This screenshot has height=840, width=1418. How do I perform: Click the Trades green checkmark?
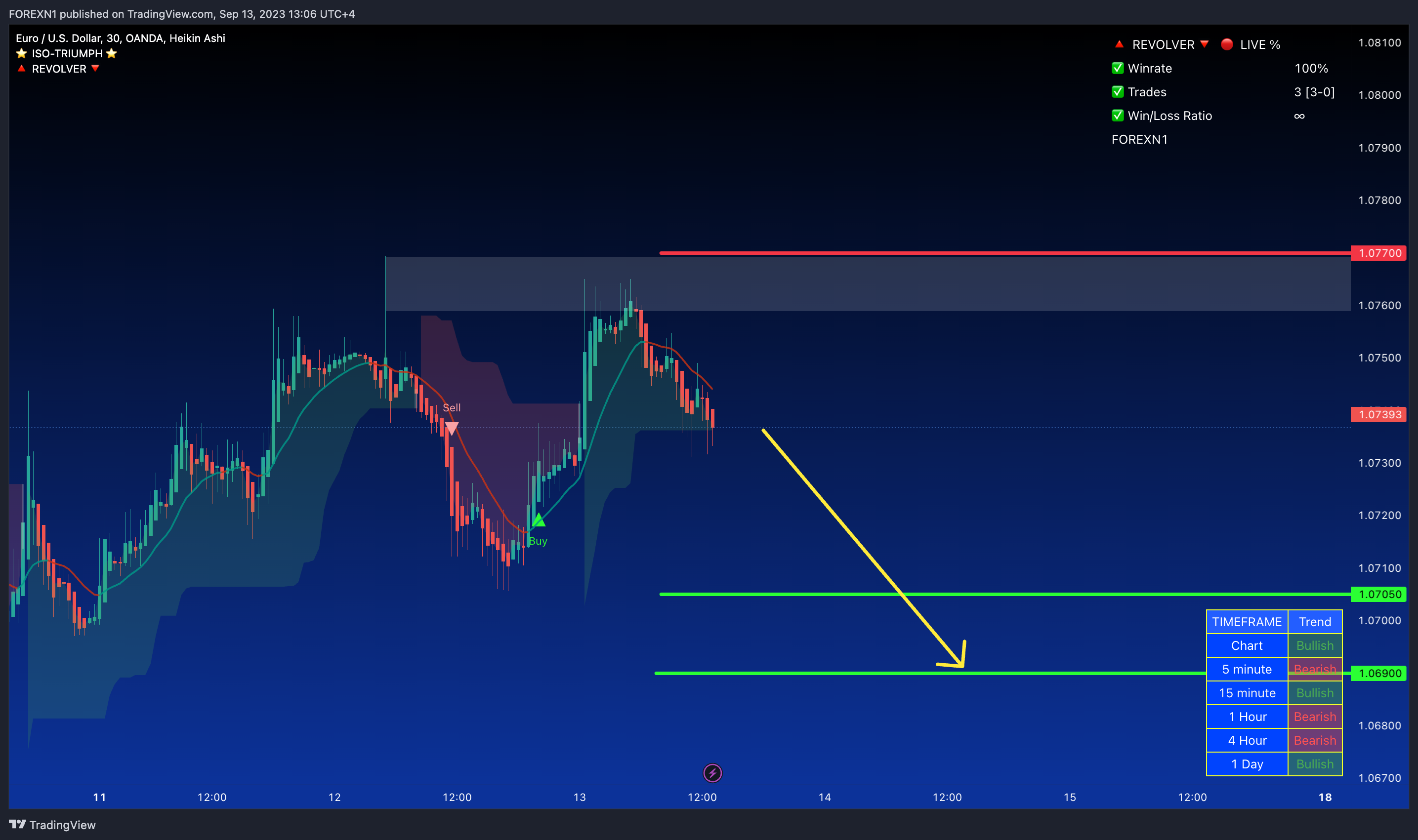click(1117, 92)
